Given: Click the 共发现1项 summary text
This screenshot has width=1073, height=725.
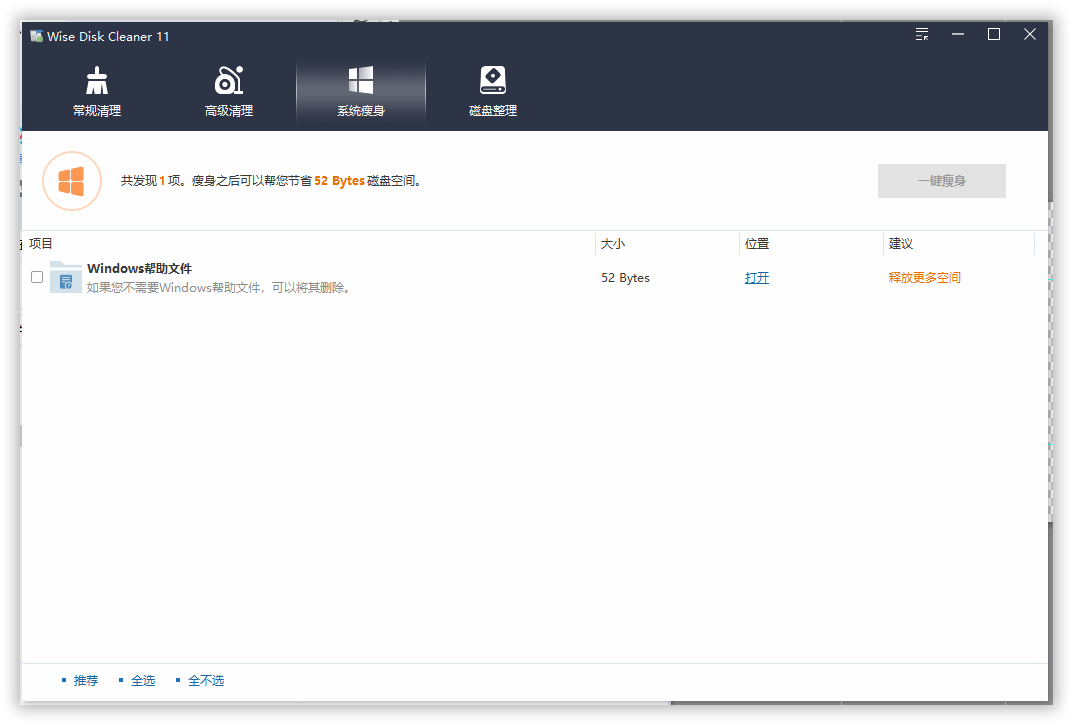Looking at the screenshot, I should (x=271, y=181).
